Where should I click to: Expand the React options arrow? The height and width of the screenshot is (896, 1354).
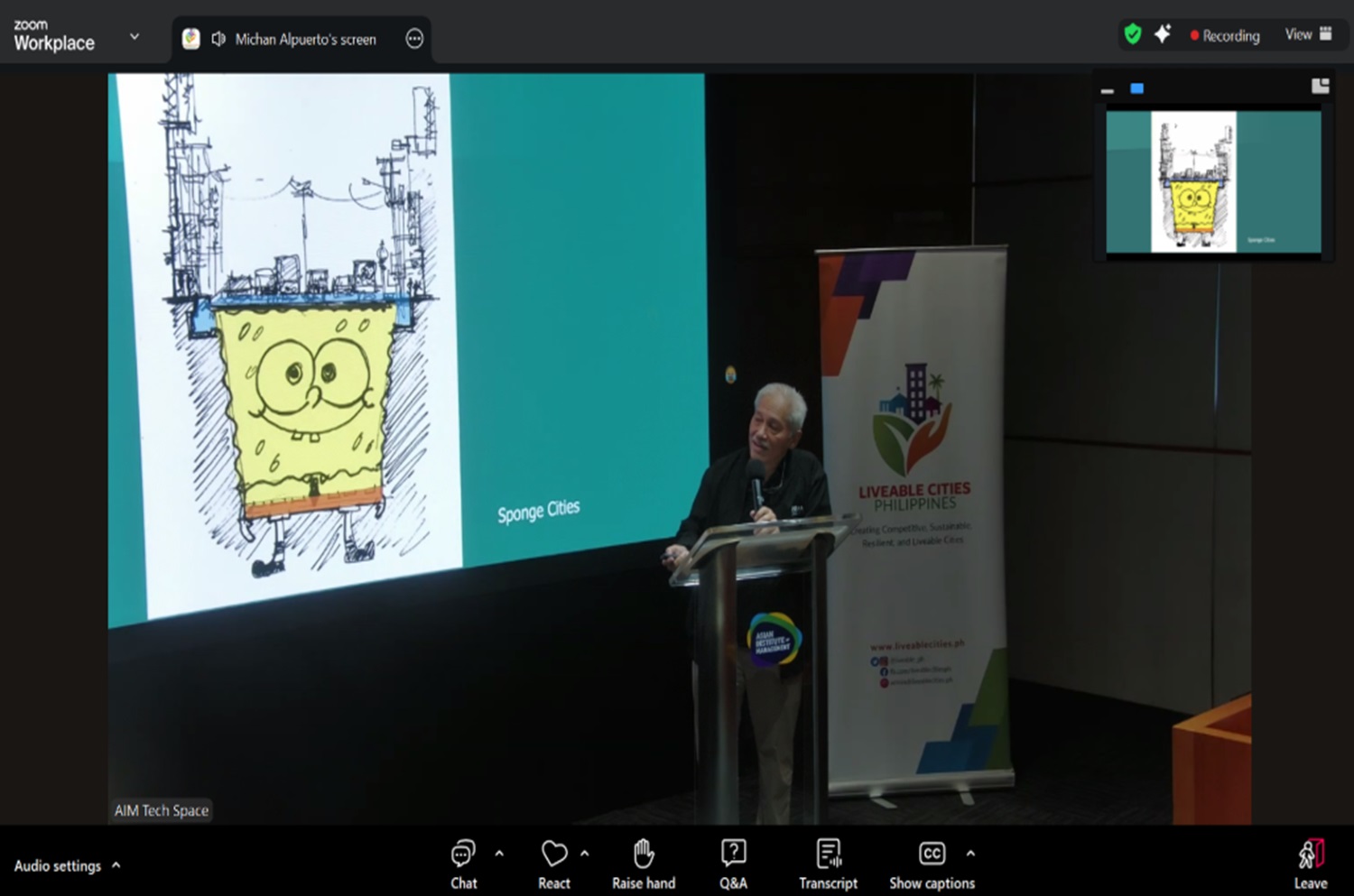pyautogui.click(x=585, y=854)
